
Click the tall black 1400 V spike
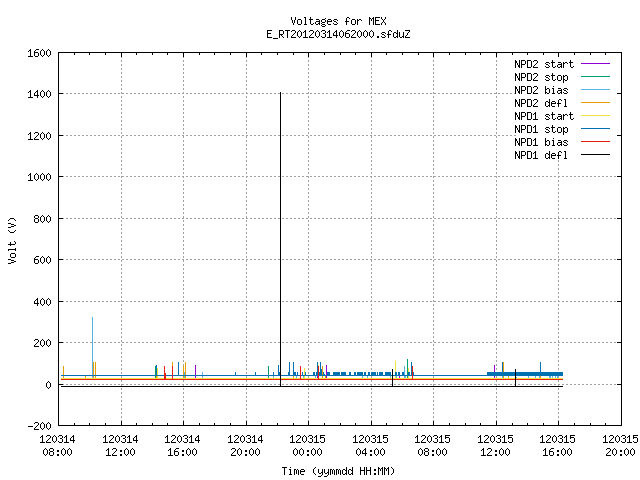point(280,237)
